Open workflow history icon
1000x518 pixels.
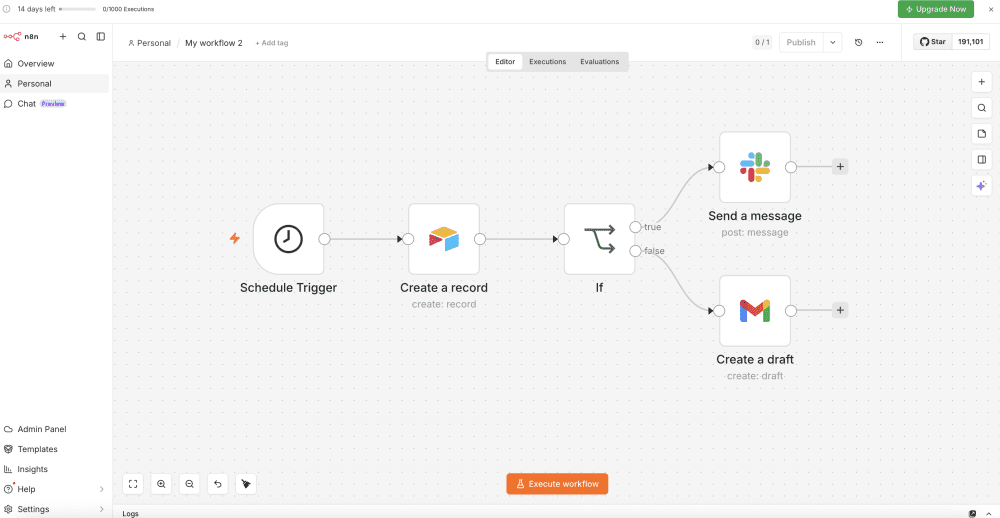tap(858, 43)
